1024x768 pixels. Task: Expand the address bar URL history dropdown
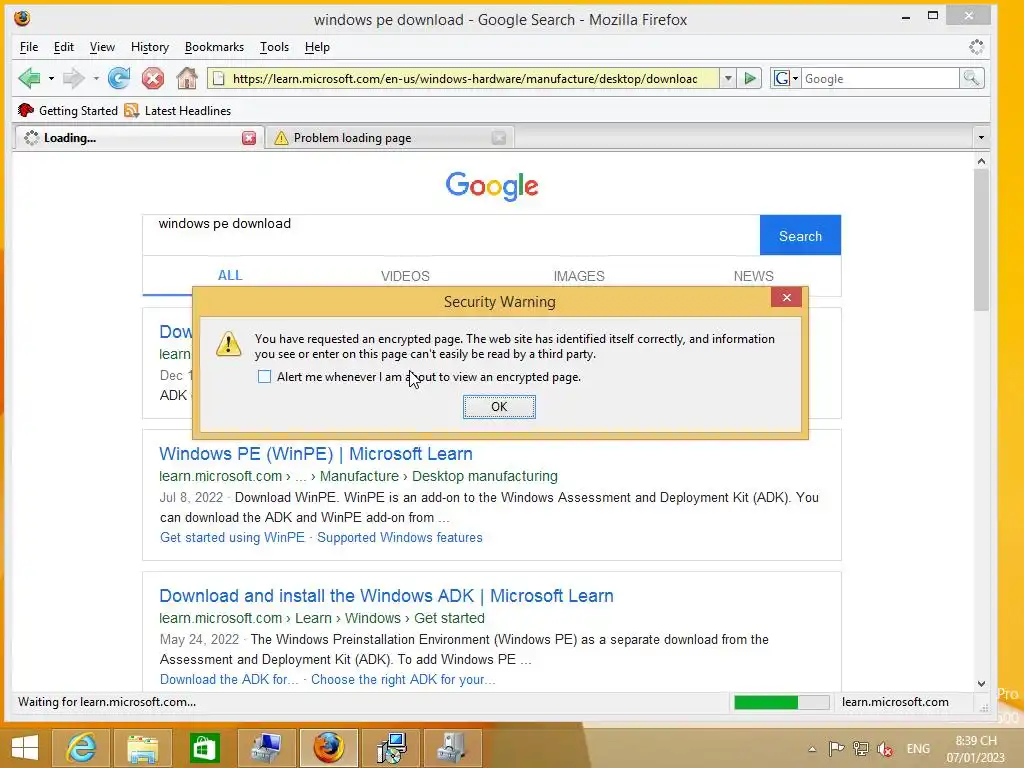728,78
